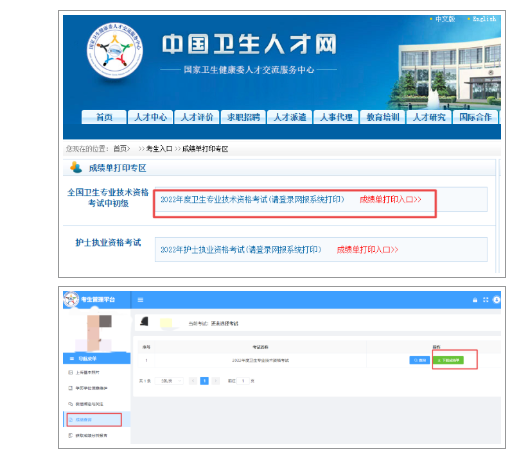Focus the go-to page number field
Viewport: 532px width, 456px height.
click(243, 381)
